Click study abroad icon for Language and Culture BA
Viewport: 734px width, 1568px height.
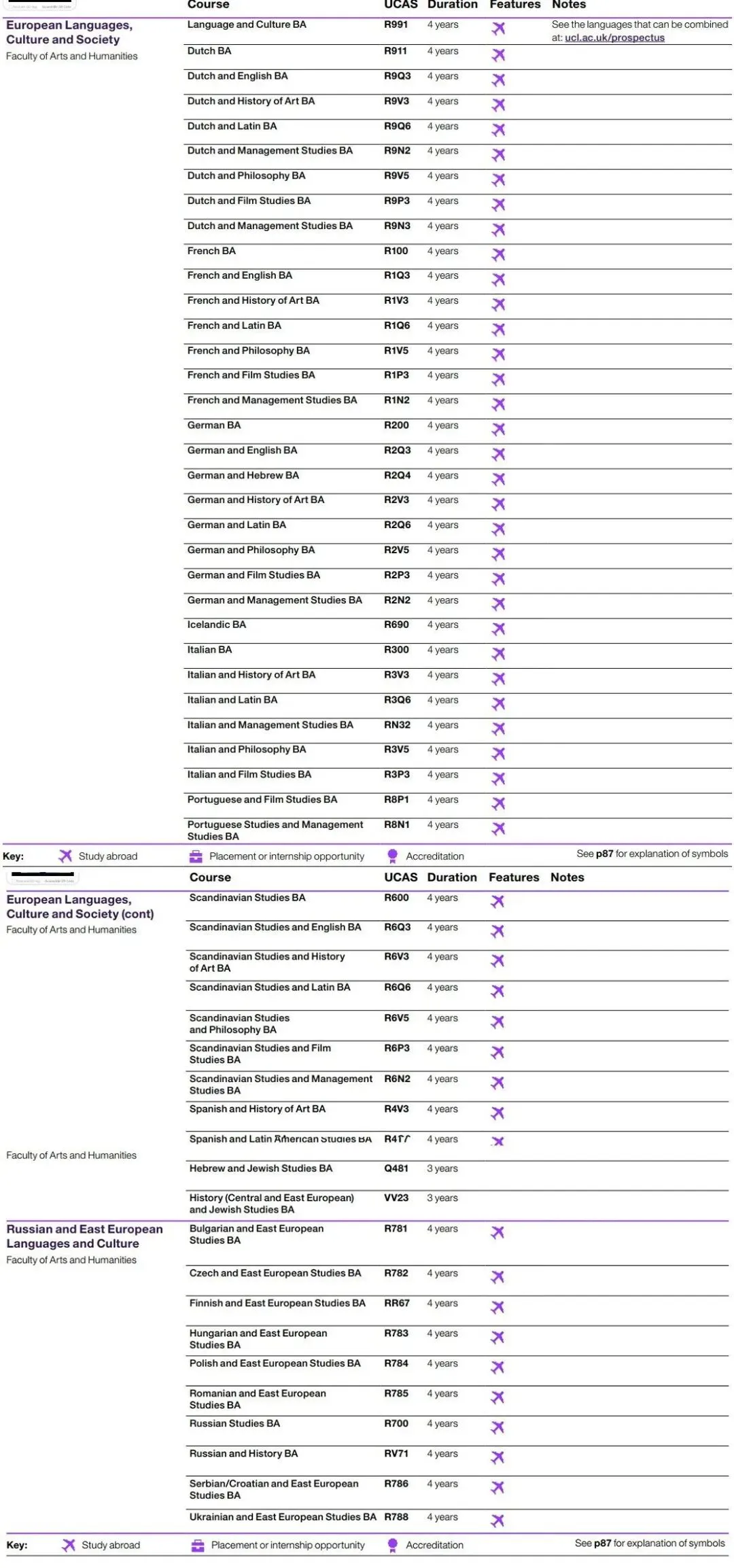pyautogui.click(x=498, y=29)
